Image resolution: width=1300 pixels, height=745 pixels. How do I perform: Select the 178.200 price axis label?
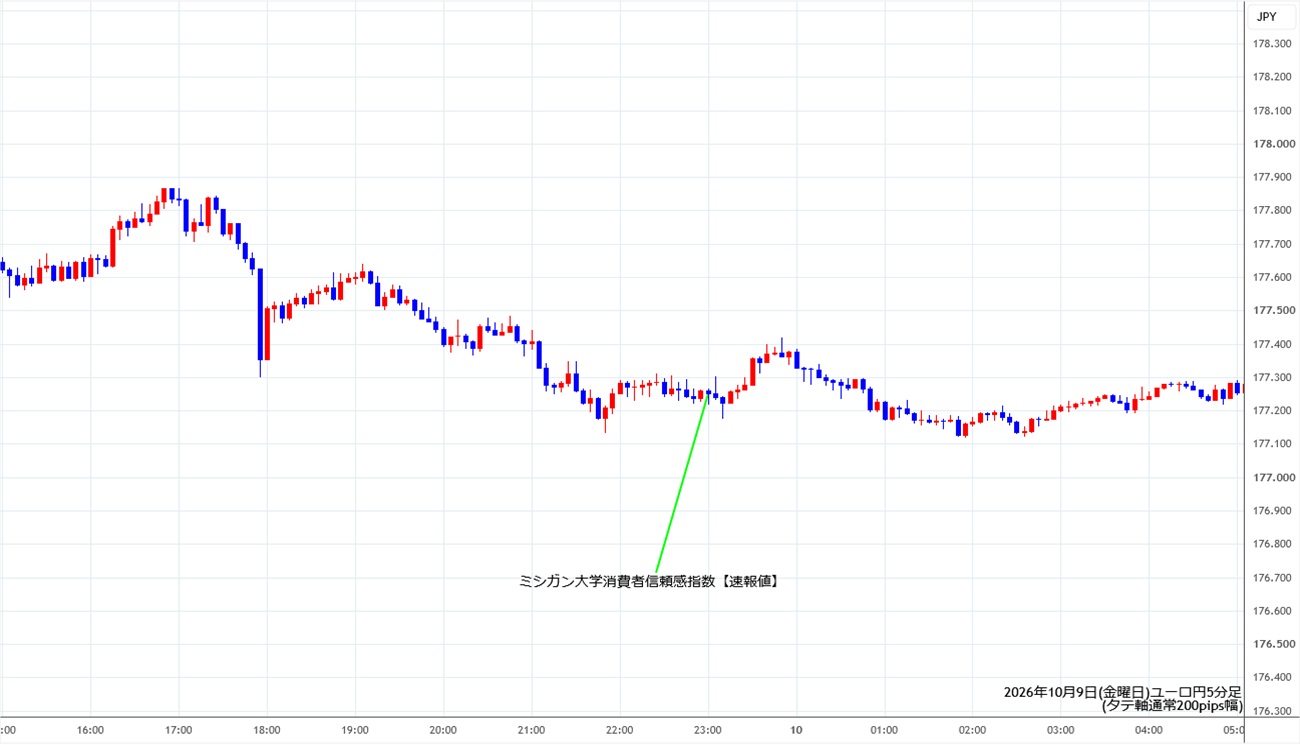[x=1270, y=77]
